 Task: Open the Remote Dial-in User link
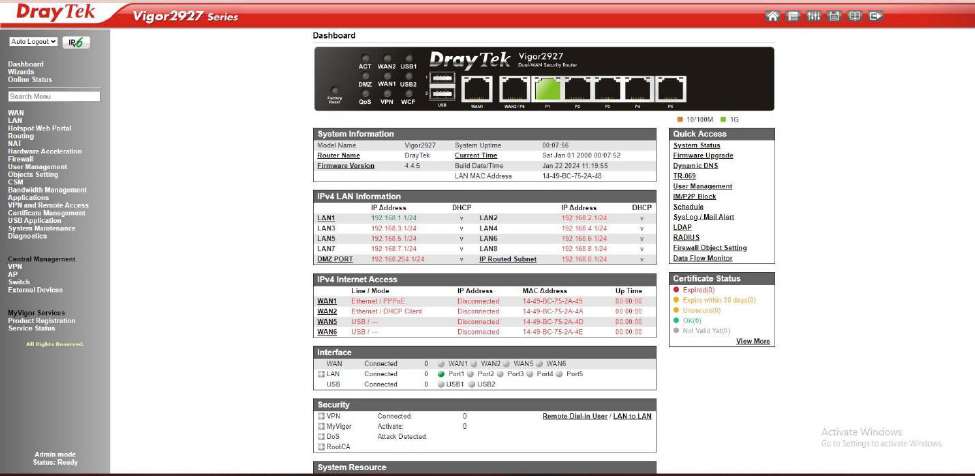pyautogui.click(x=575, y=416)
